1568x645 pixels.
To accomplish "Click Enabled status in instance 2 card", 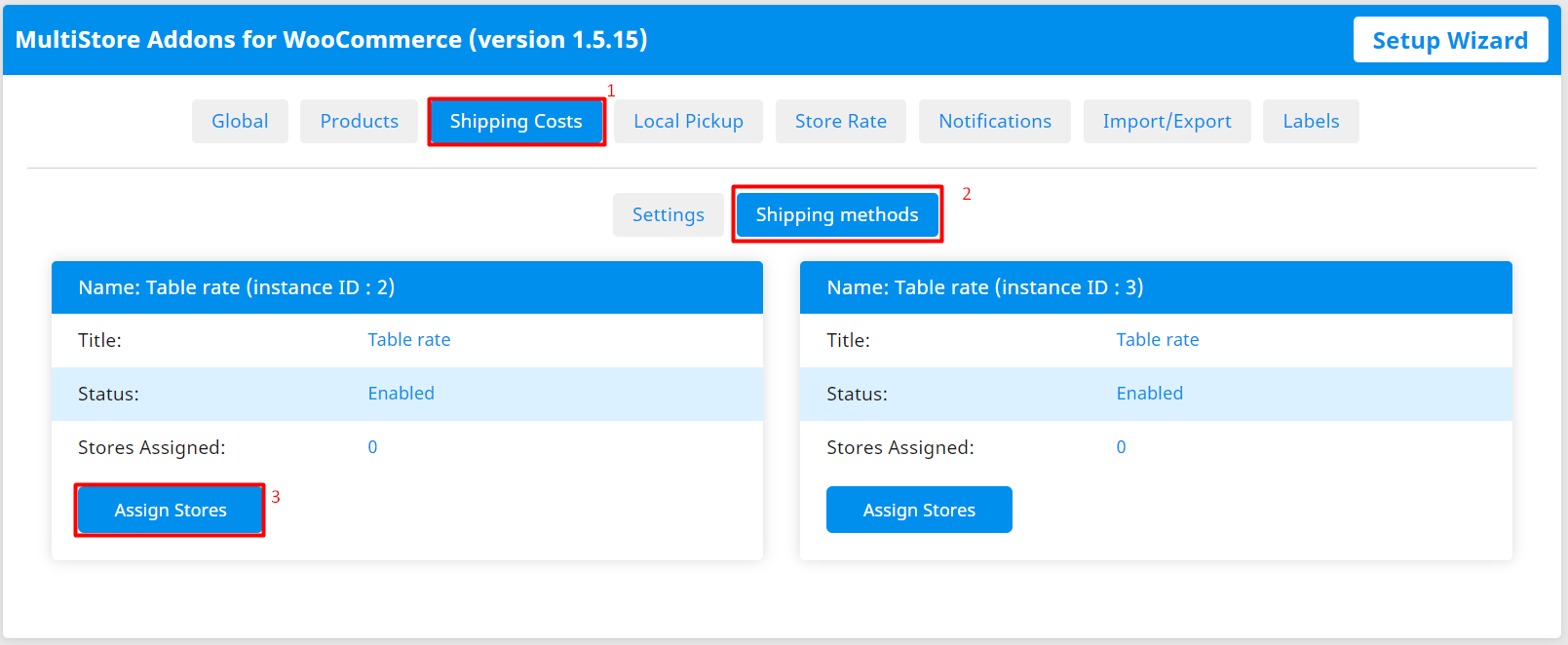I will coord(402,394).
